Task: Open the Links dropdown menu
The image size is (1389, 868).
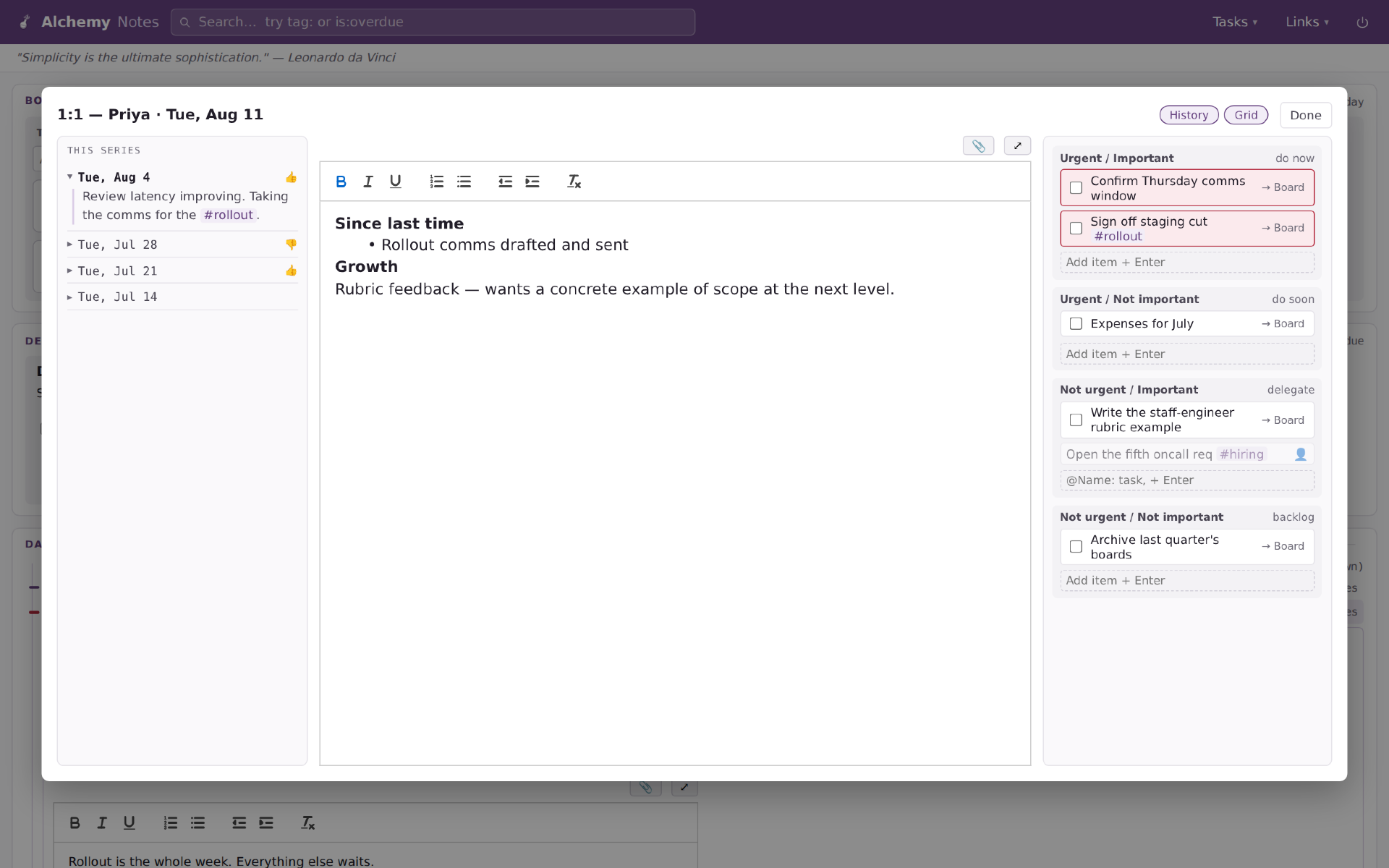Action: click(x=1307, y=22)
